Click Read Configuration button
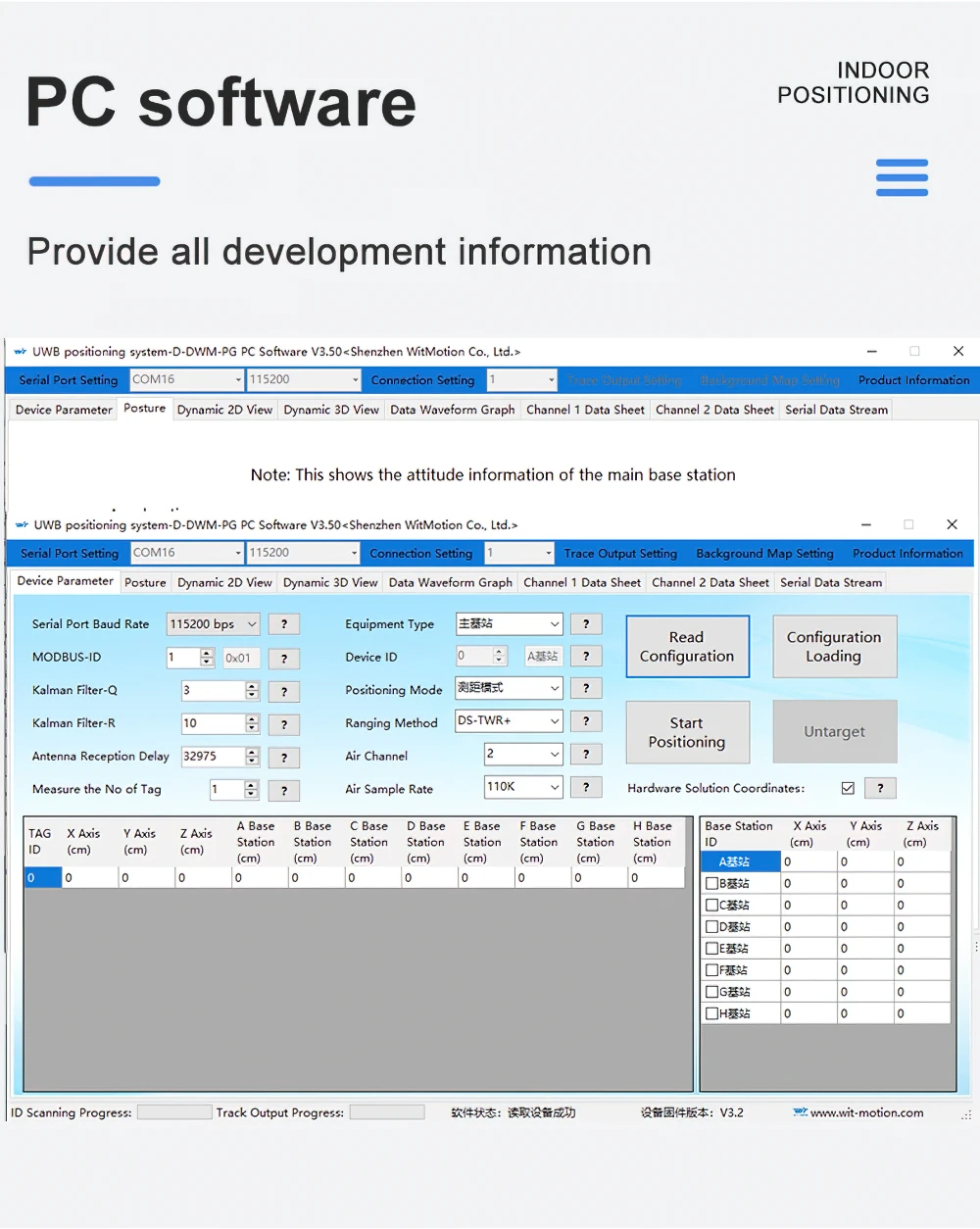Screen dimensions: 980x1229 point(687,647)
